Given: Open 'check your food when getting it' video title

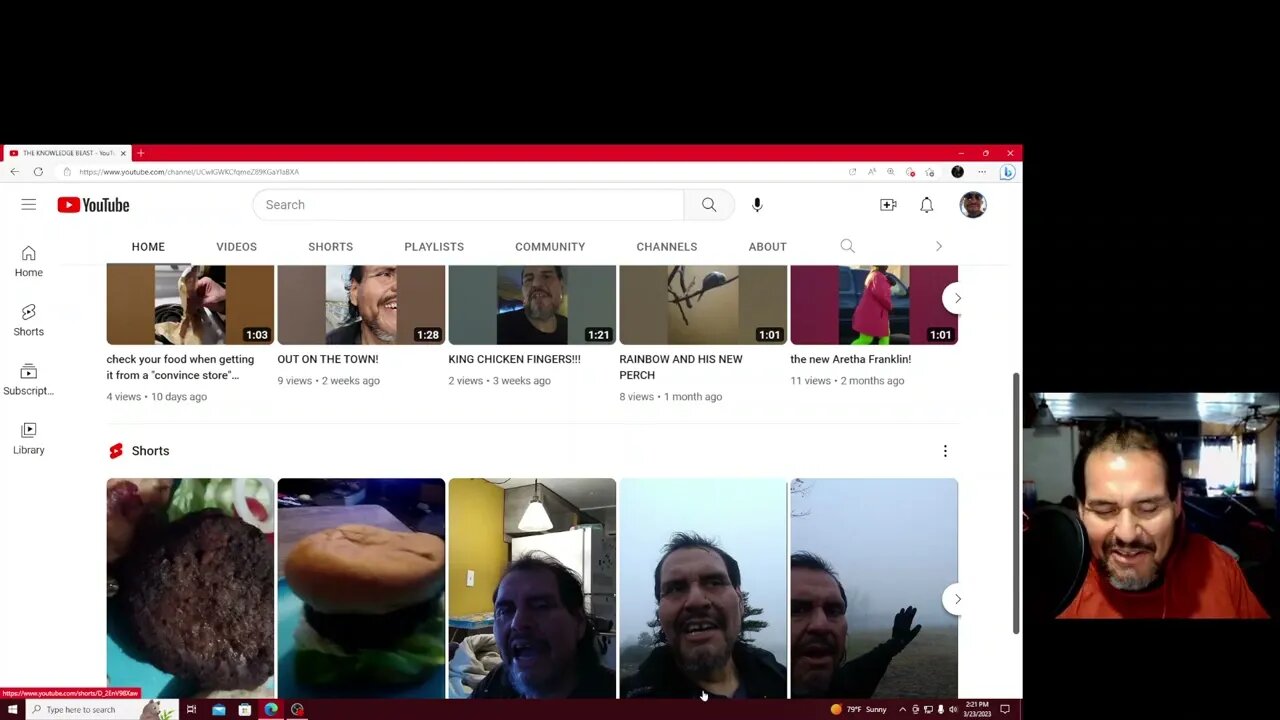Looking at the screenshot, I should 180,367.
